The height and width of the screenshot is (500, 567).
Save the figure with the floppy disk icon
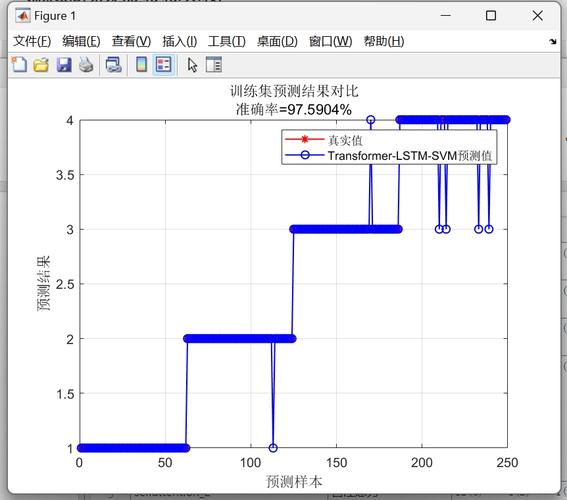tap(64, 65)
